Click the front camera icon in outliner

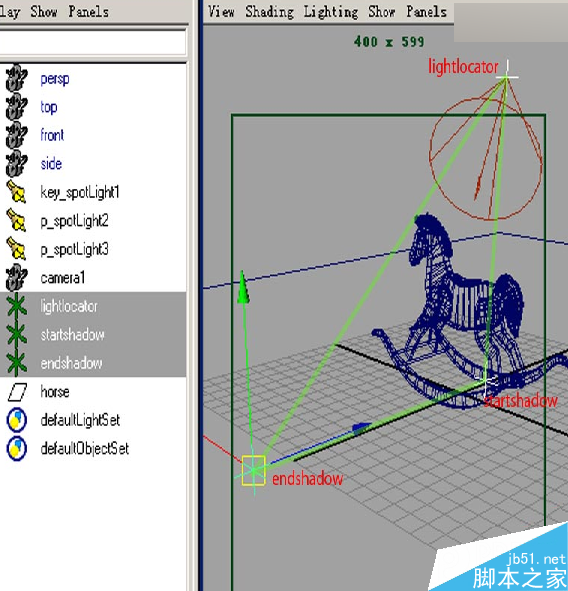[x=16, y=135]
